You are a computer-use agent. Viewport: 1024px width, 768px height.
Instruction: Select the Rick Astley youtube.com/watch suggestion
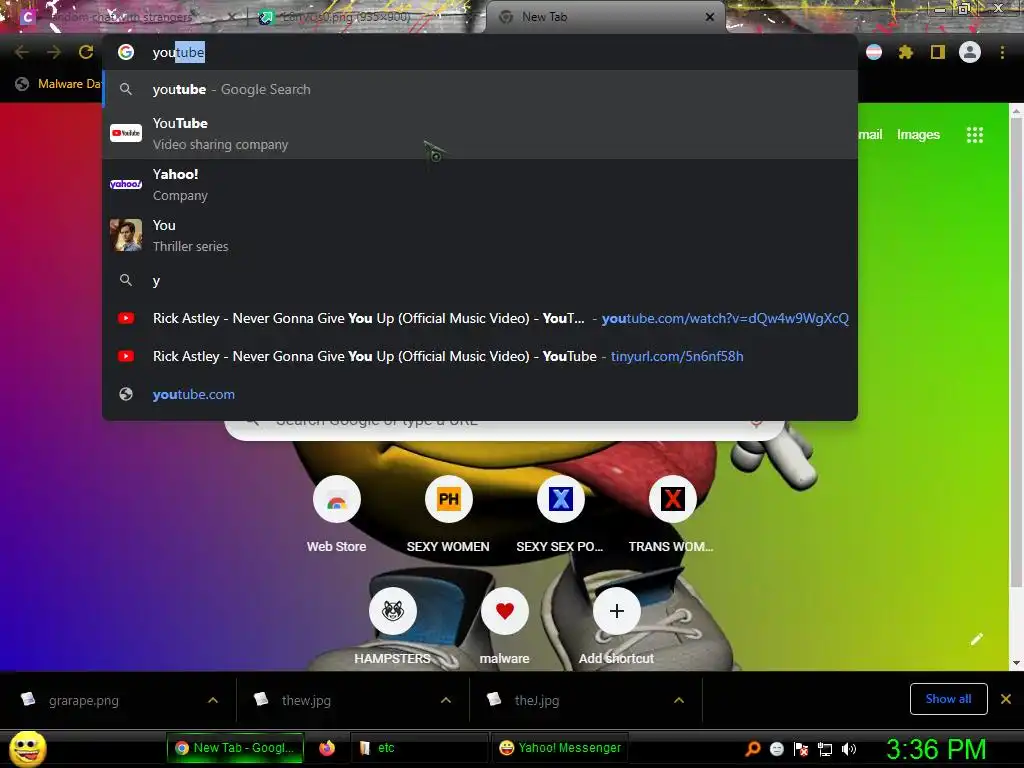[x=480, y=318]
